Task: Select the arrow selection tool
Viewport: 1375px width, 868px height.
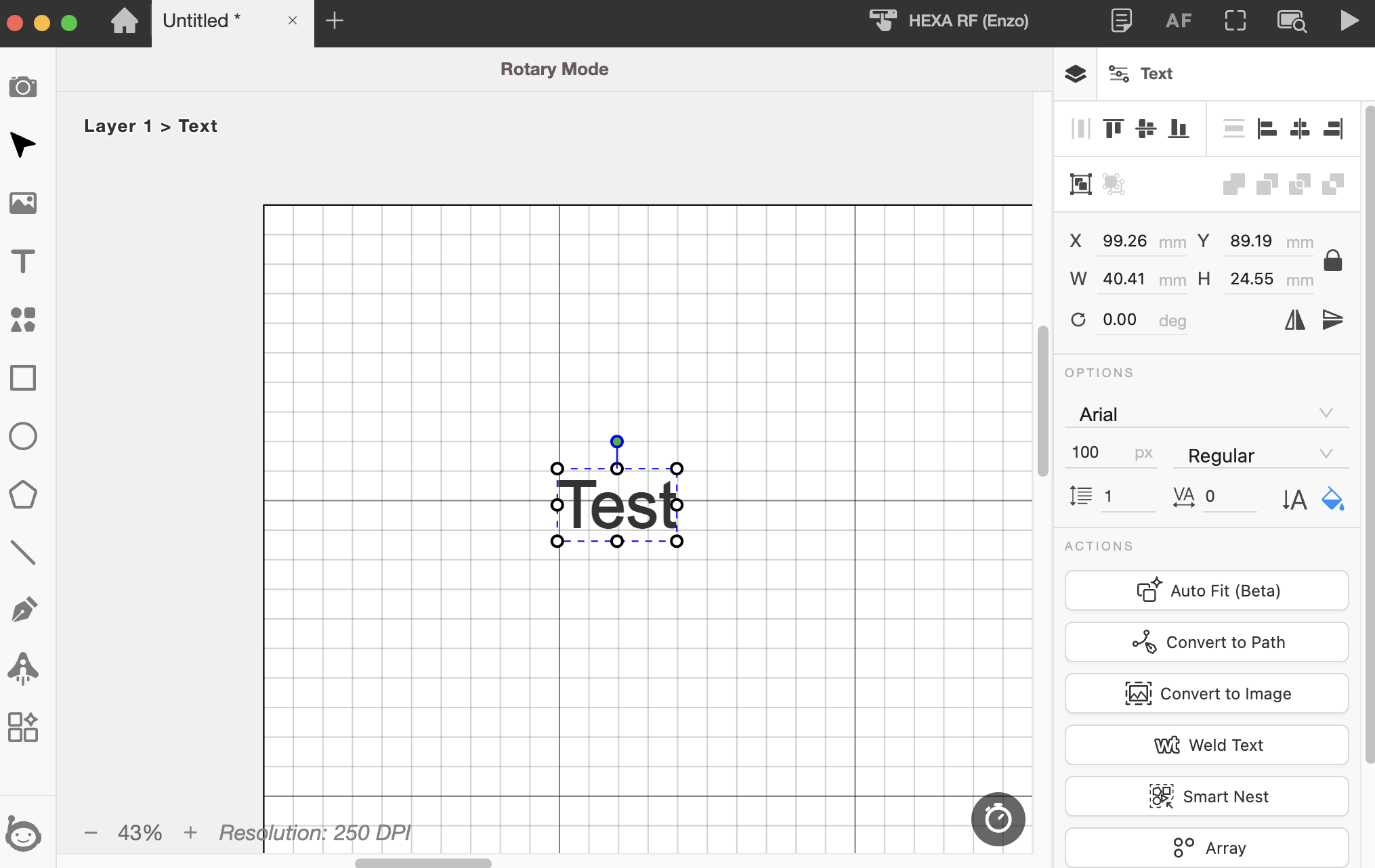Action: [x=23, y=145]
